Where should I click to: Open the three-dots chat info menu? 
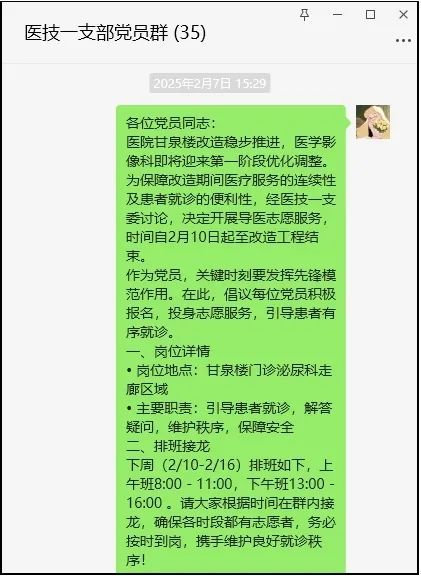click(403, 40)
